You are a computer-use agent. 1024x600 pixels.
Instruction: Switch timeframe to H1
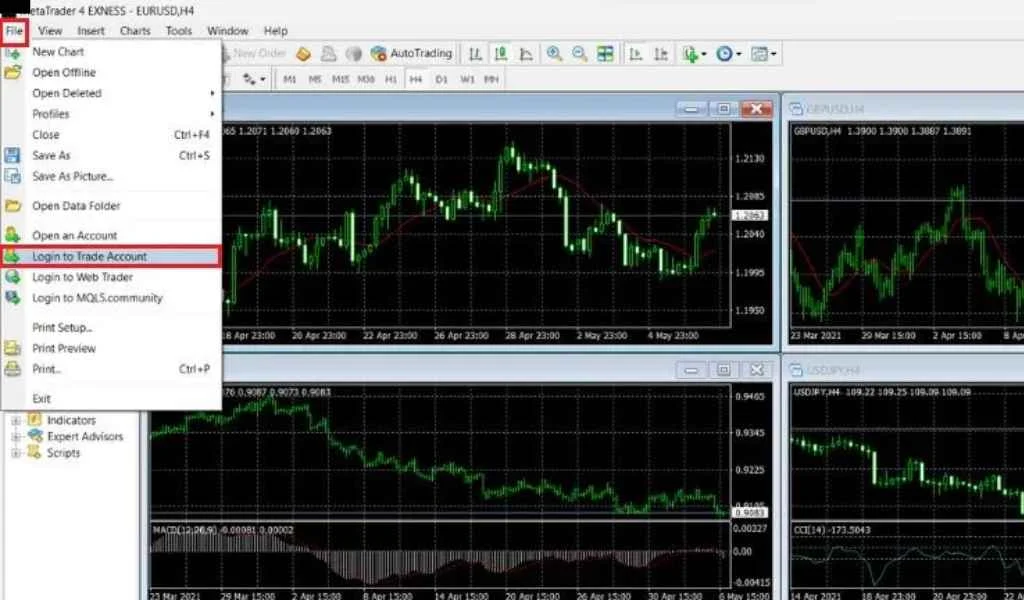click(x=391, y=79)
